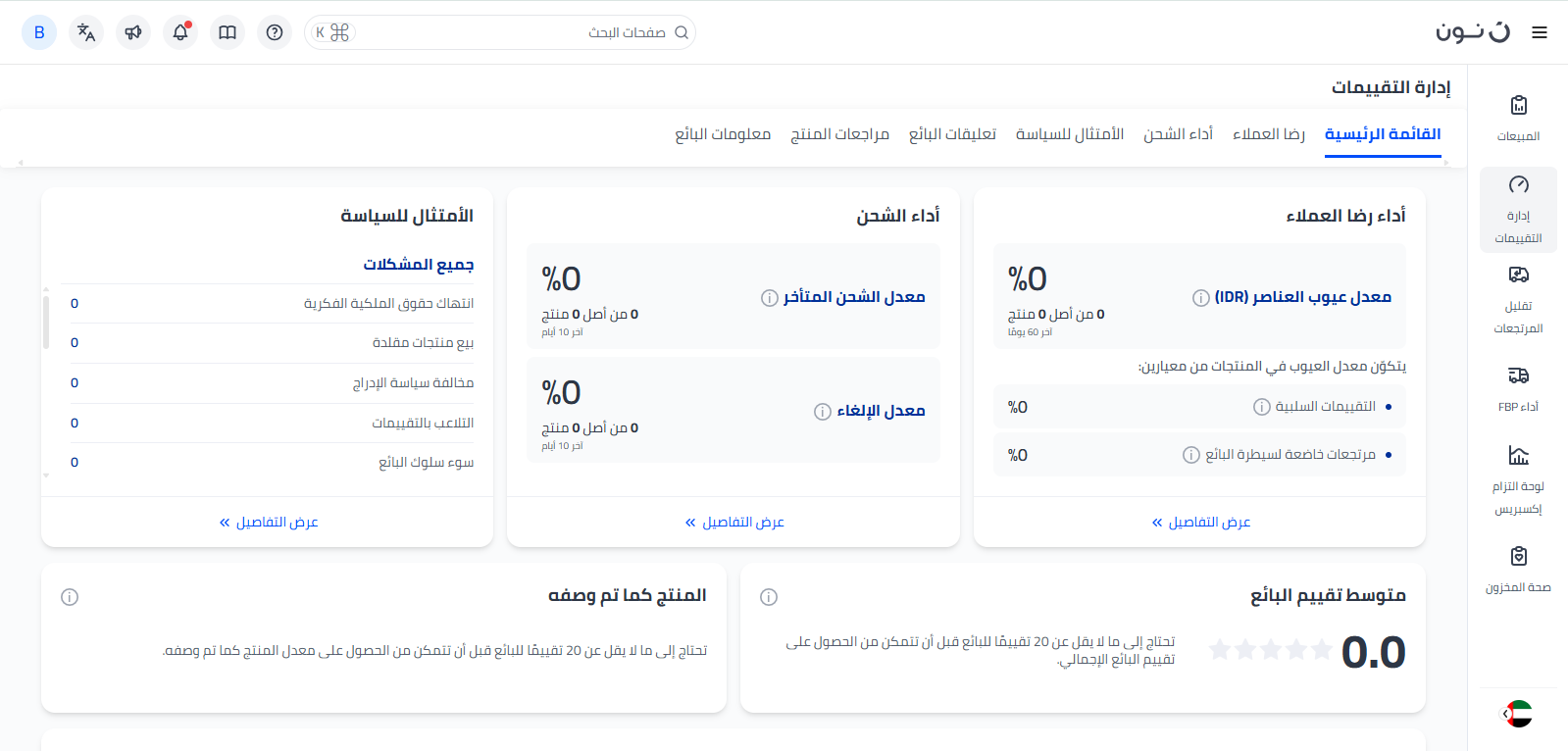The width and height of the screenshot is (1568, 751).
Task: Open the hamburger menu next to Noon logo
Action: point(1540,32)
